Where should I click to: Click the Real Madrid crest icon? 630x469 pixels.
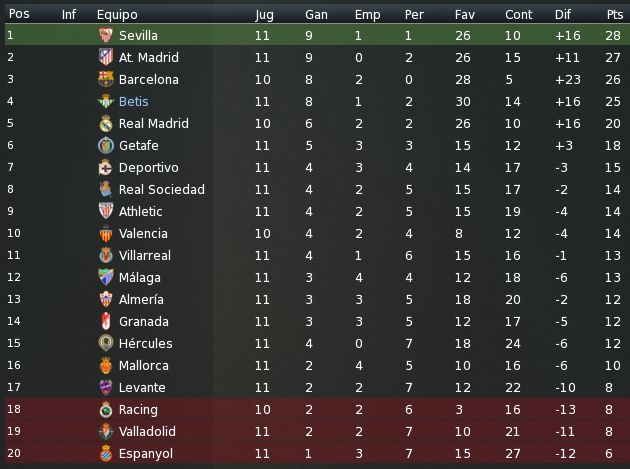(106, 123)
